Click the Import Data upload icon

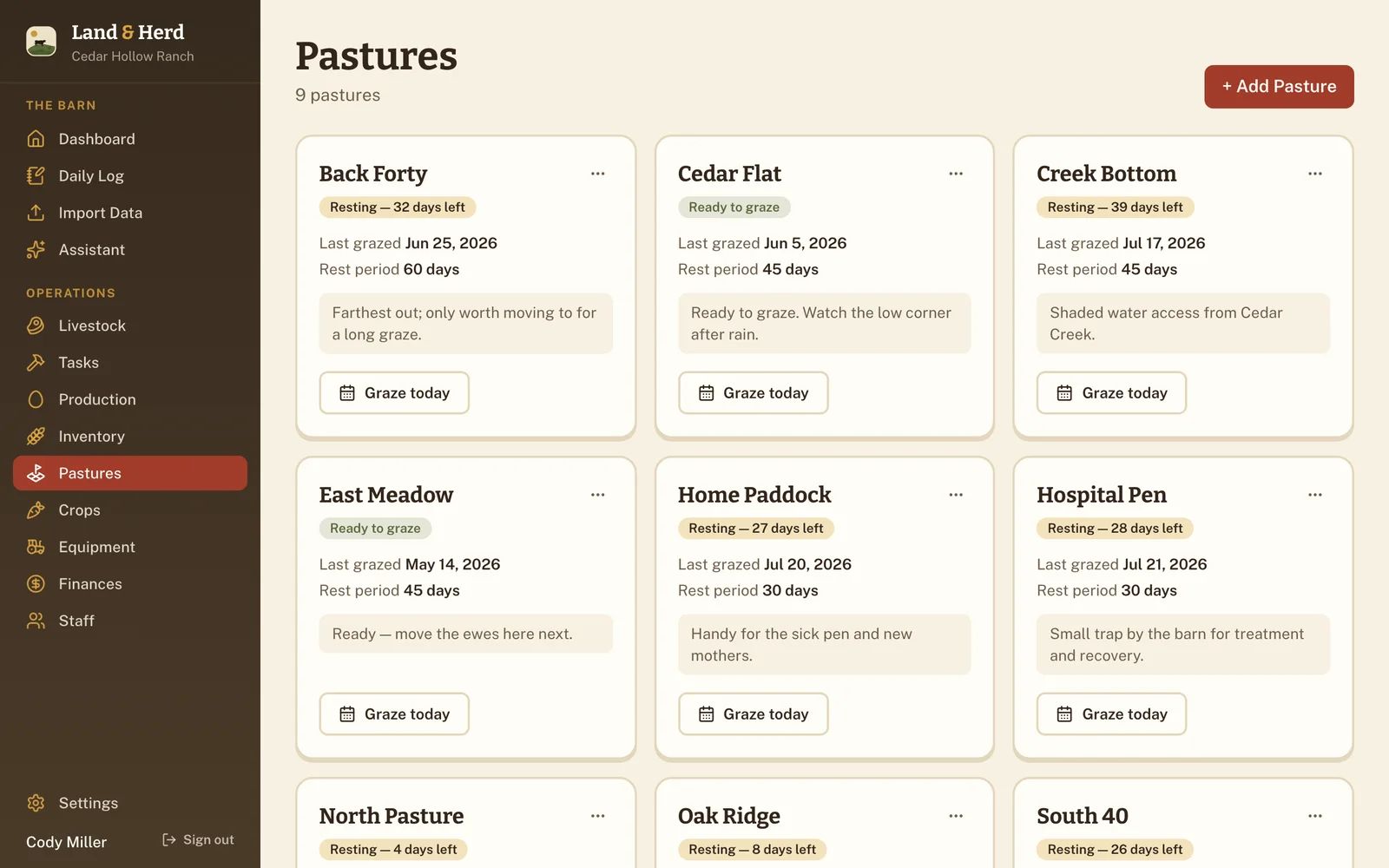(x=36, y=213)
